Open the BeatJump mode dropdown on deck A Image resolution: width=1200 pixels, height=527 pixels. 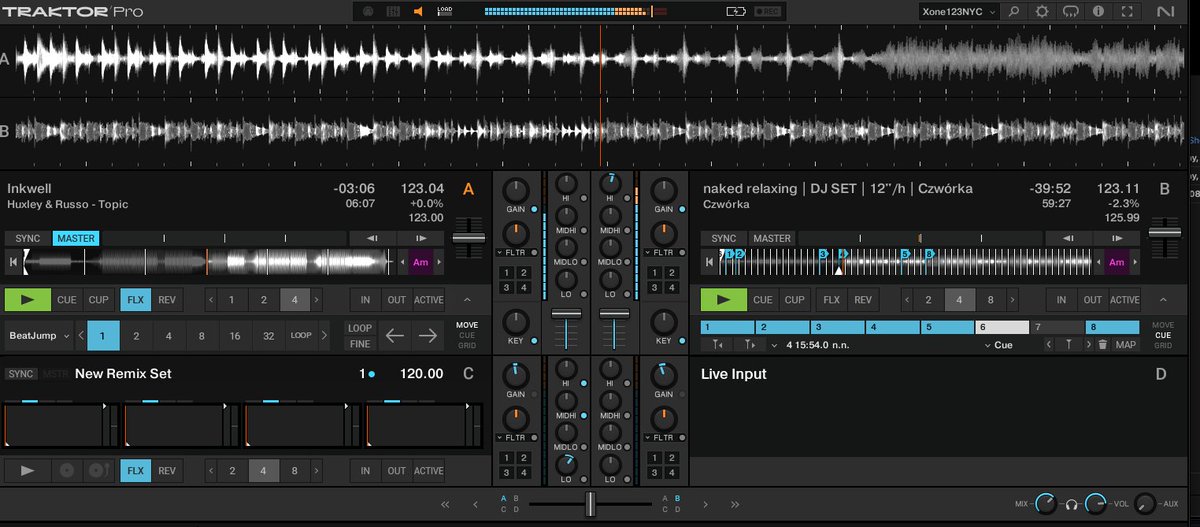(x=38, y=335)
